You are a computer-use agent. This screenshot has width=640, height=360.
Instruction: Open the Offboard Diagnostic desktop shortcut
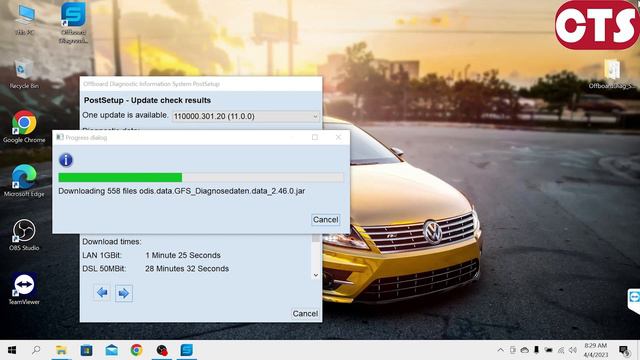(x=73, y=22)
